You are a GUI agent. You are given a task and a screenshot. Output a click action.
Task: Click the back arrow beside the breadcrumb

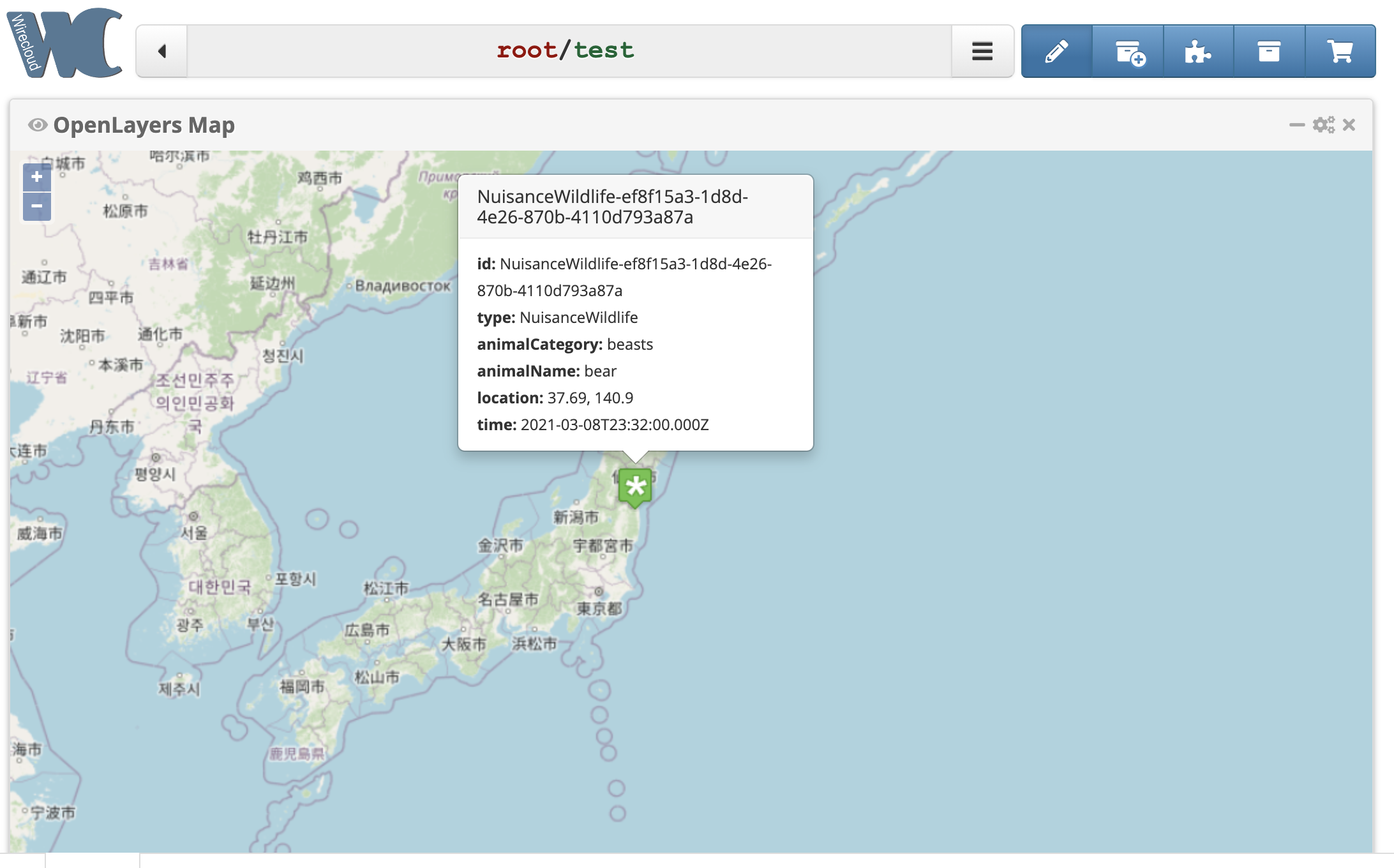pos(161,51)
